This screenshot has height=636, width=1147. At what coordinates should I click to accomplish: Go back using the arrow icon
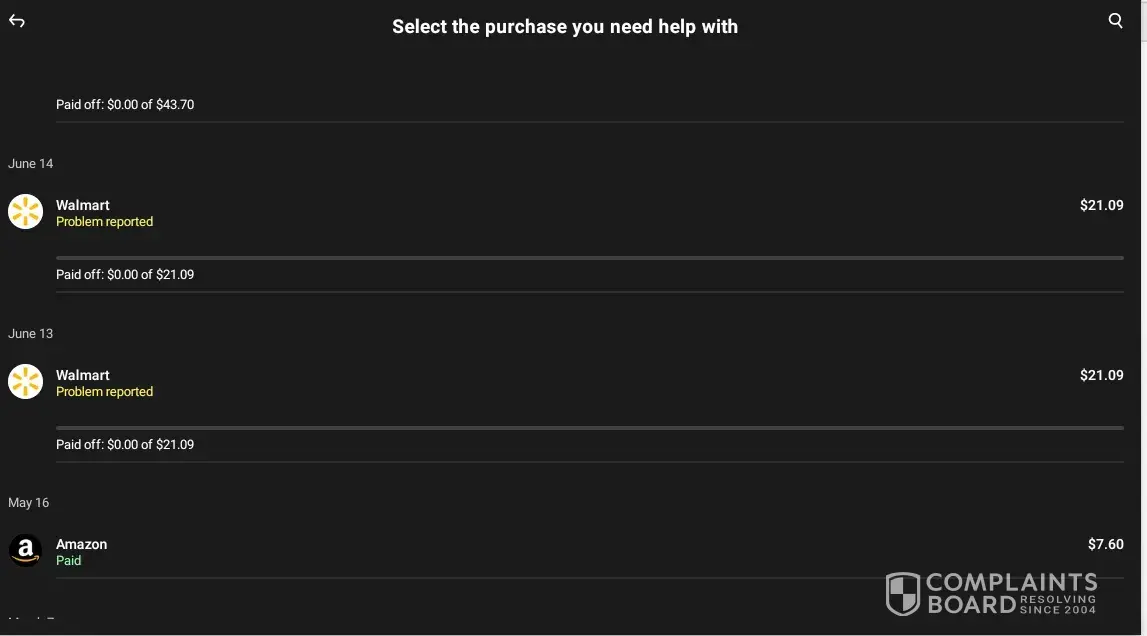(17, 21)
